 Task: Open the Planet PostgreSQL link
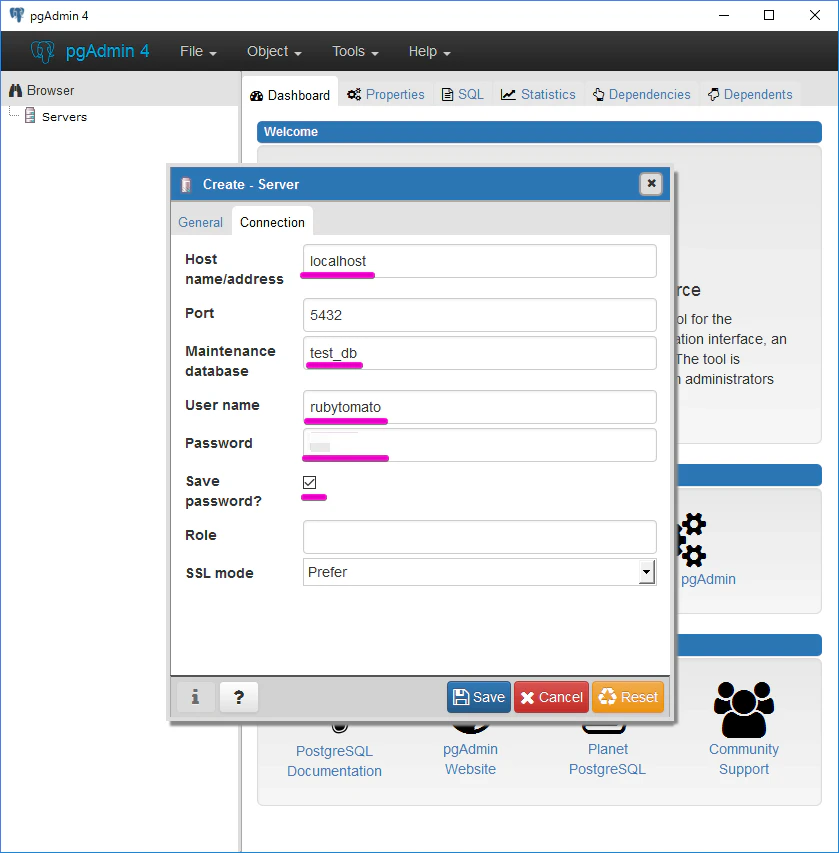click(x=607, y=759)
